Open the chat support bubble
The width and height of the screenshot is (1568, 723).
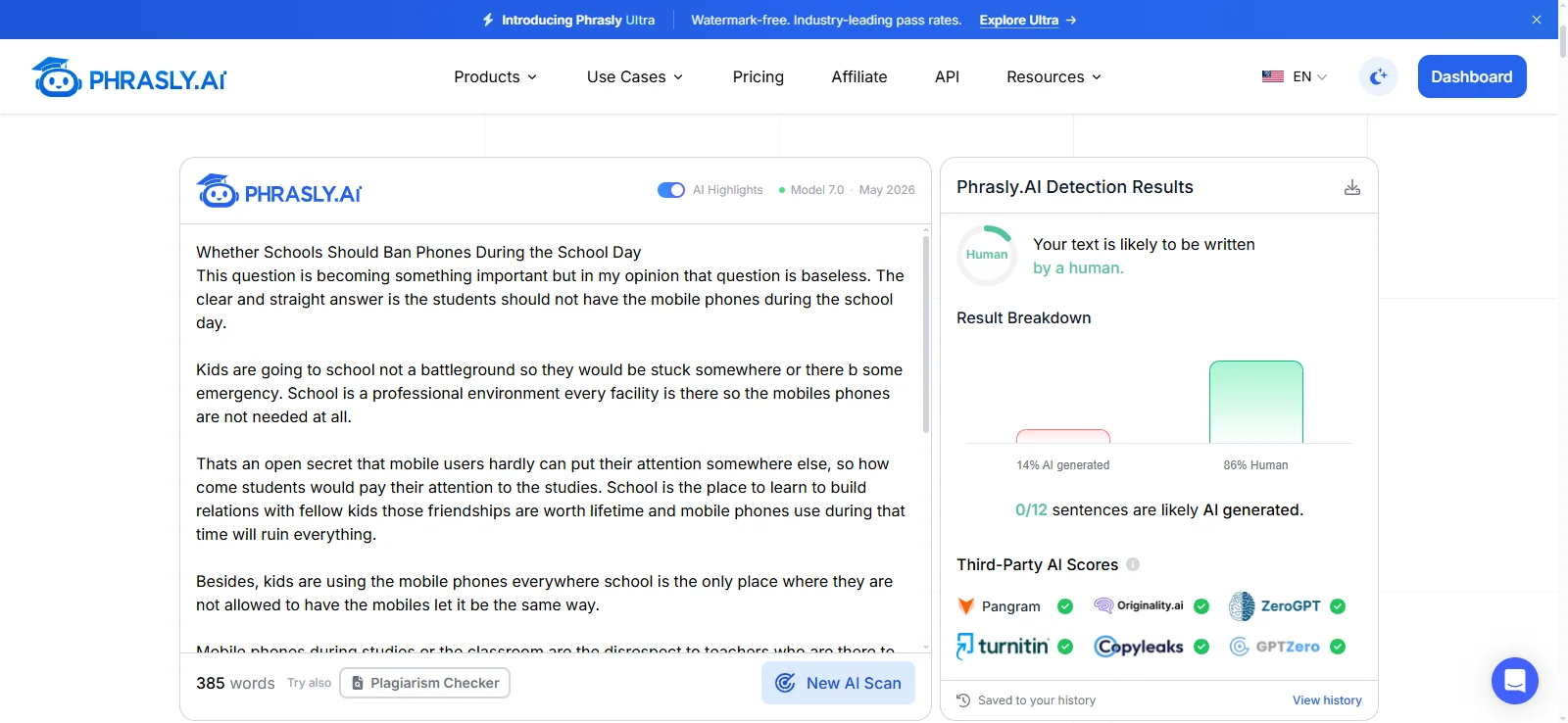[1515, 680]
